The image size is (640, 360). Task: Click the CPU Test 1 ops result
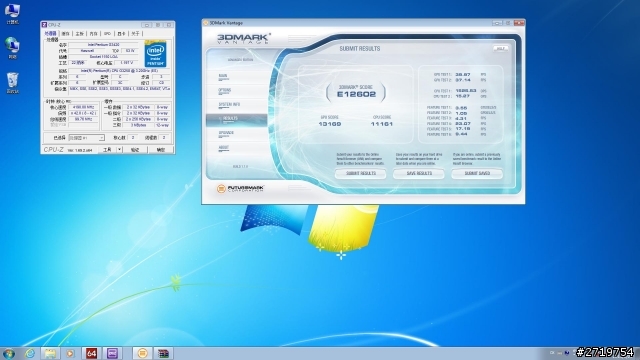pos(466,91)
